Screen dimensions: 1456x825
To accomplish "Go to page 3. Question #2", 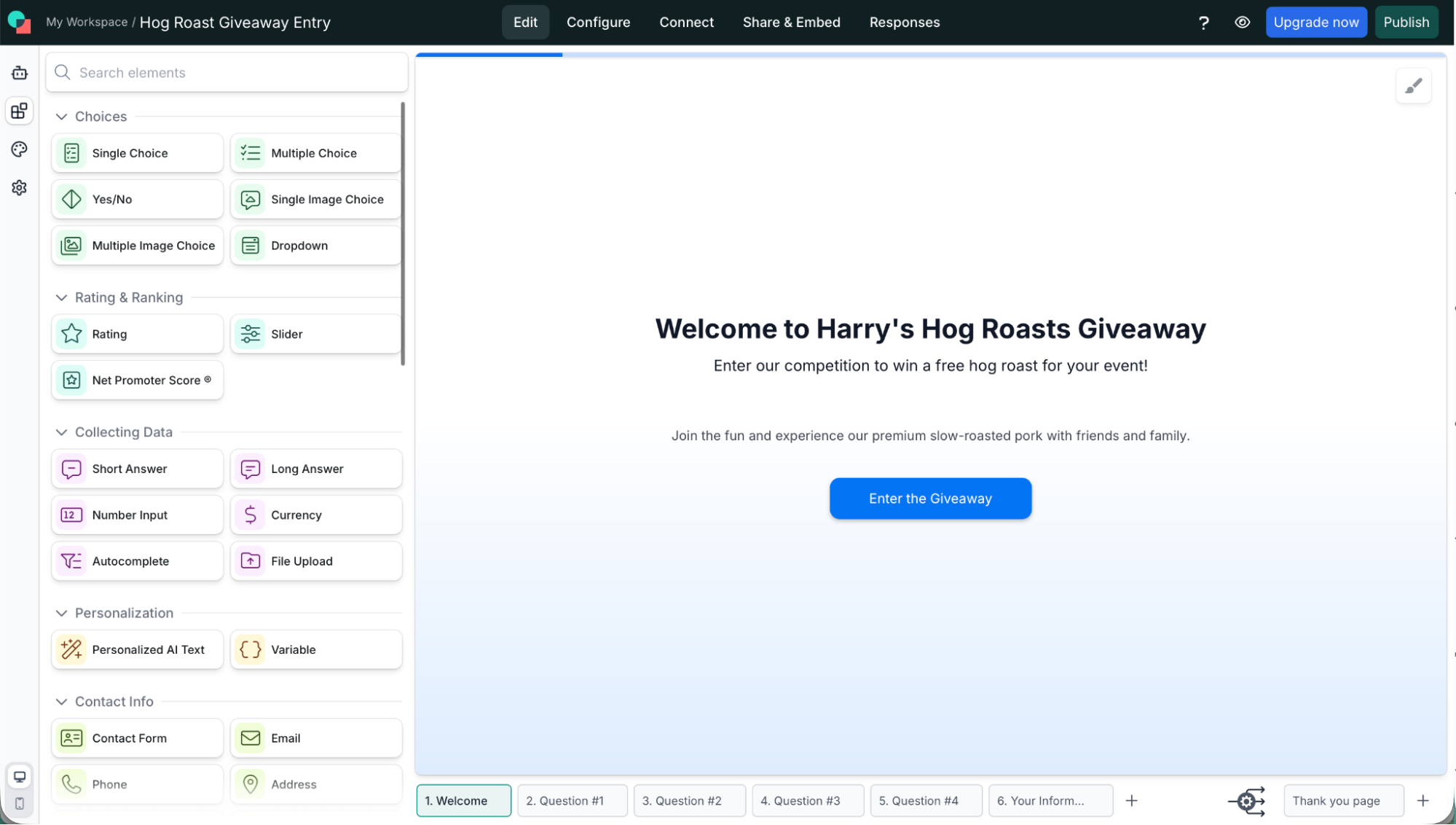I will [689, 801].
